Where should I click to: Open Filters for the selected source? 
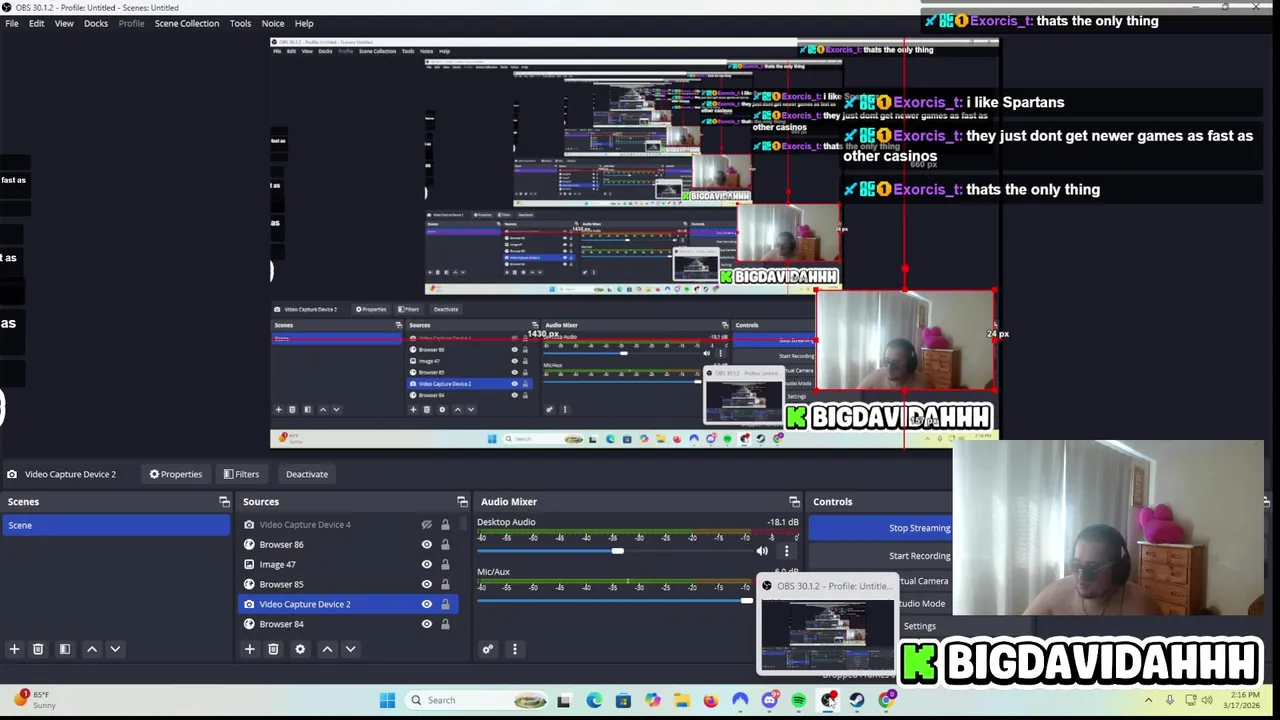click(x=241, y=474)
